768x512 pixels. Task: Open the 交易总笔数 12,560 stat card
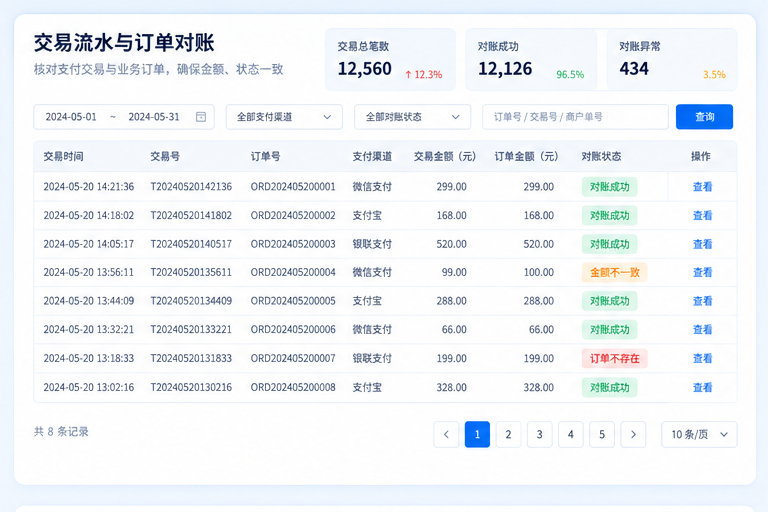pos(390,59)
